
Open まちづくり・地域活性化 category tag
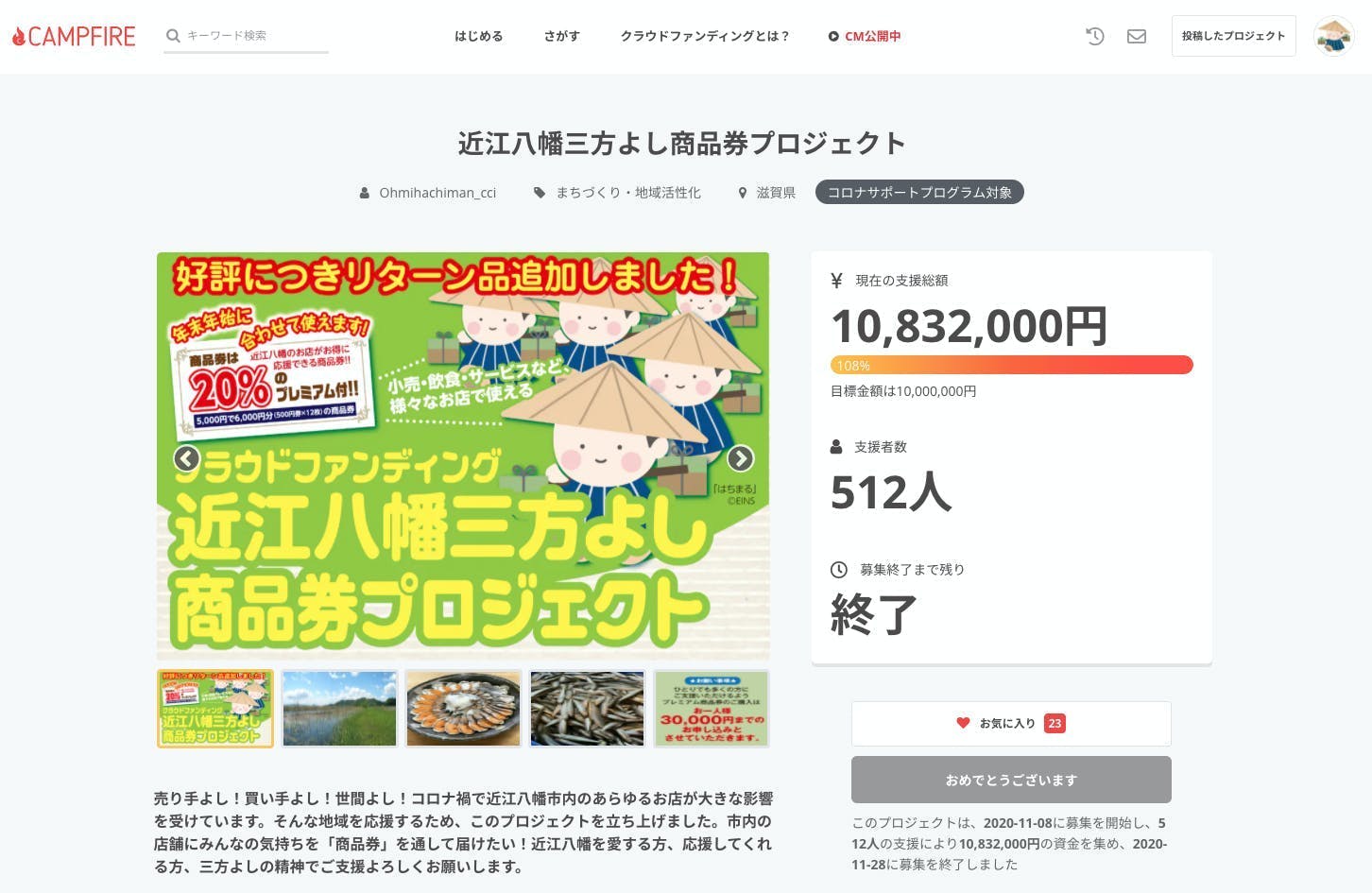[627, 193]
